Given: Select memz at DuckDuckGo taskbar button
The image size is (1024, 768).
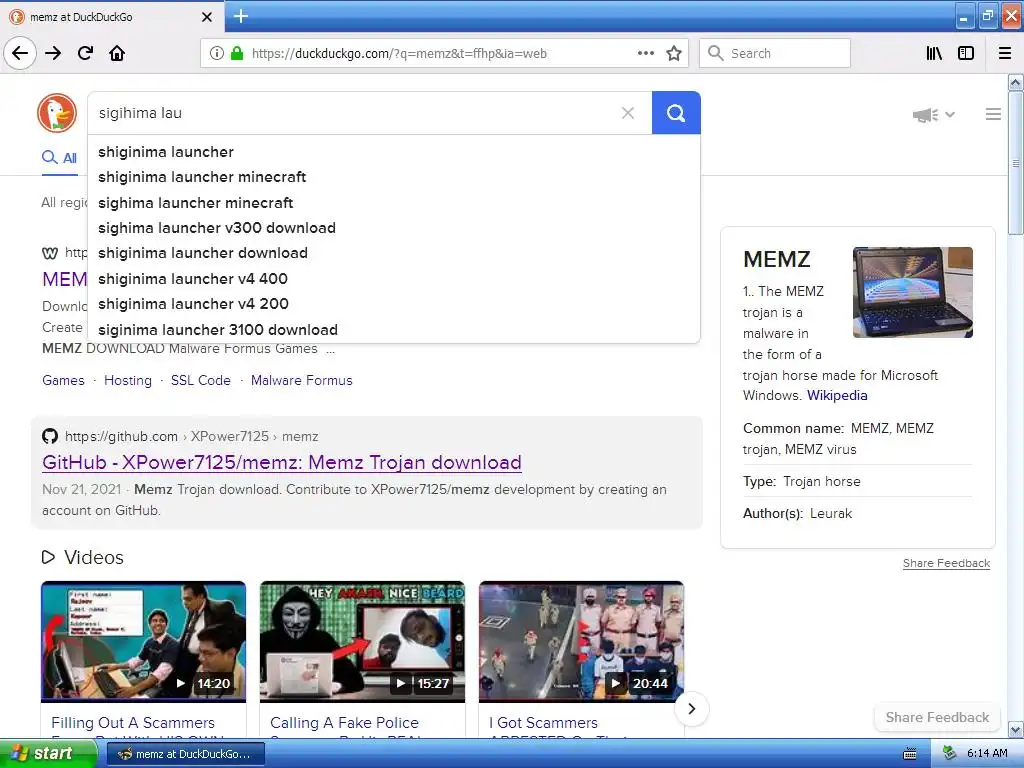Looking at the screenshot, I should (185, 754).
